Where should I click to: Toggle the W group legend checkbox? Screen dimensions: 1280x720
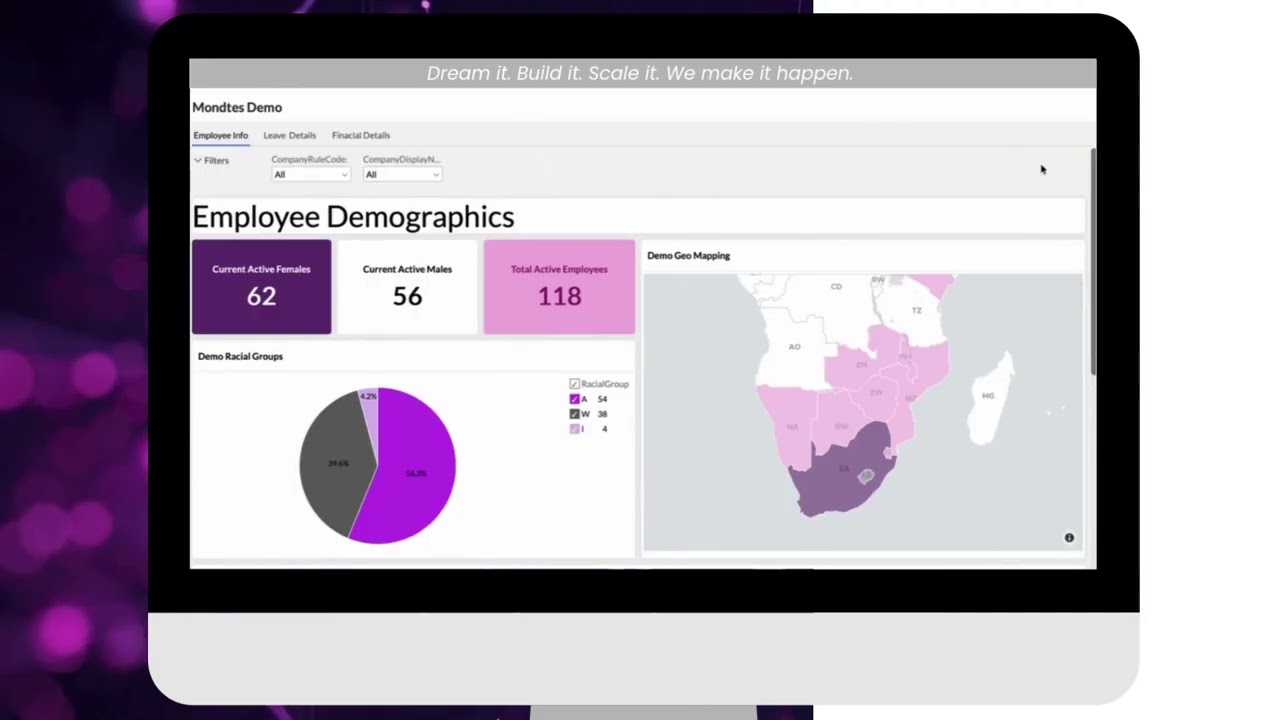point(574,414)
